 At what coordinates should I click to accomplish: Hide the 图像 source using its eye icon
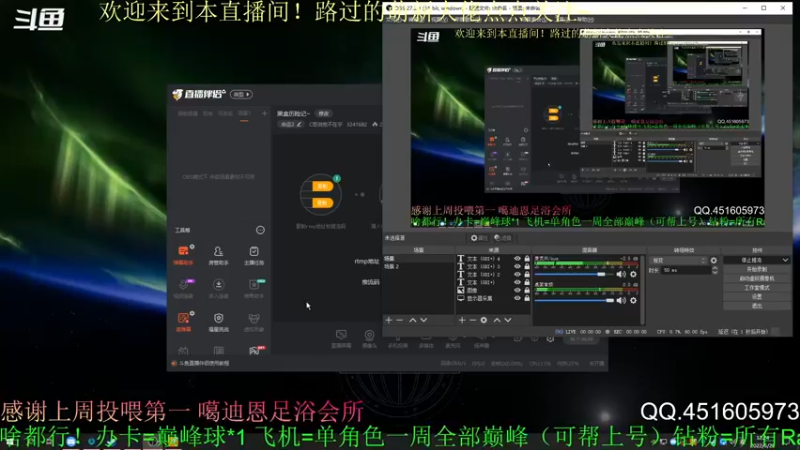pyautogui.click(x=517, y=290)
